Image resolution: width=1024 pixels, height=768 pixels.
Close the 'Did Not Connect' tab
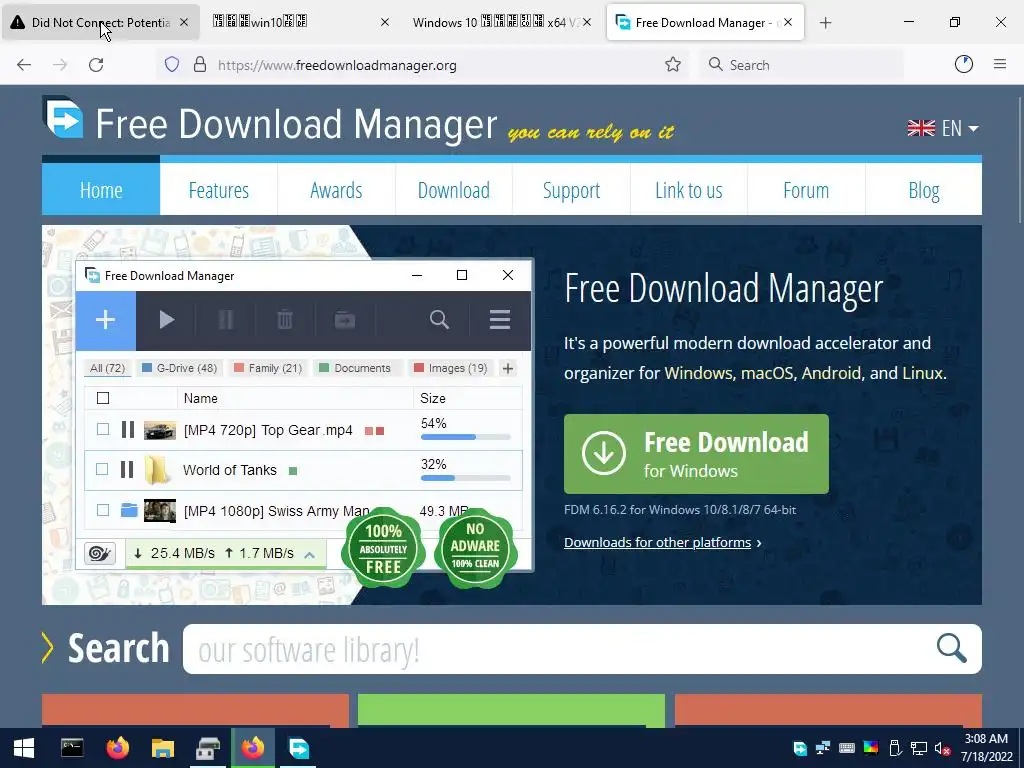(x=184, y=22)
